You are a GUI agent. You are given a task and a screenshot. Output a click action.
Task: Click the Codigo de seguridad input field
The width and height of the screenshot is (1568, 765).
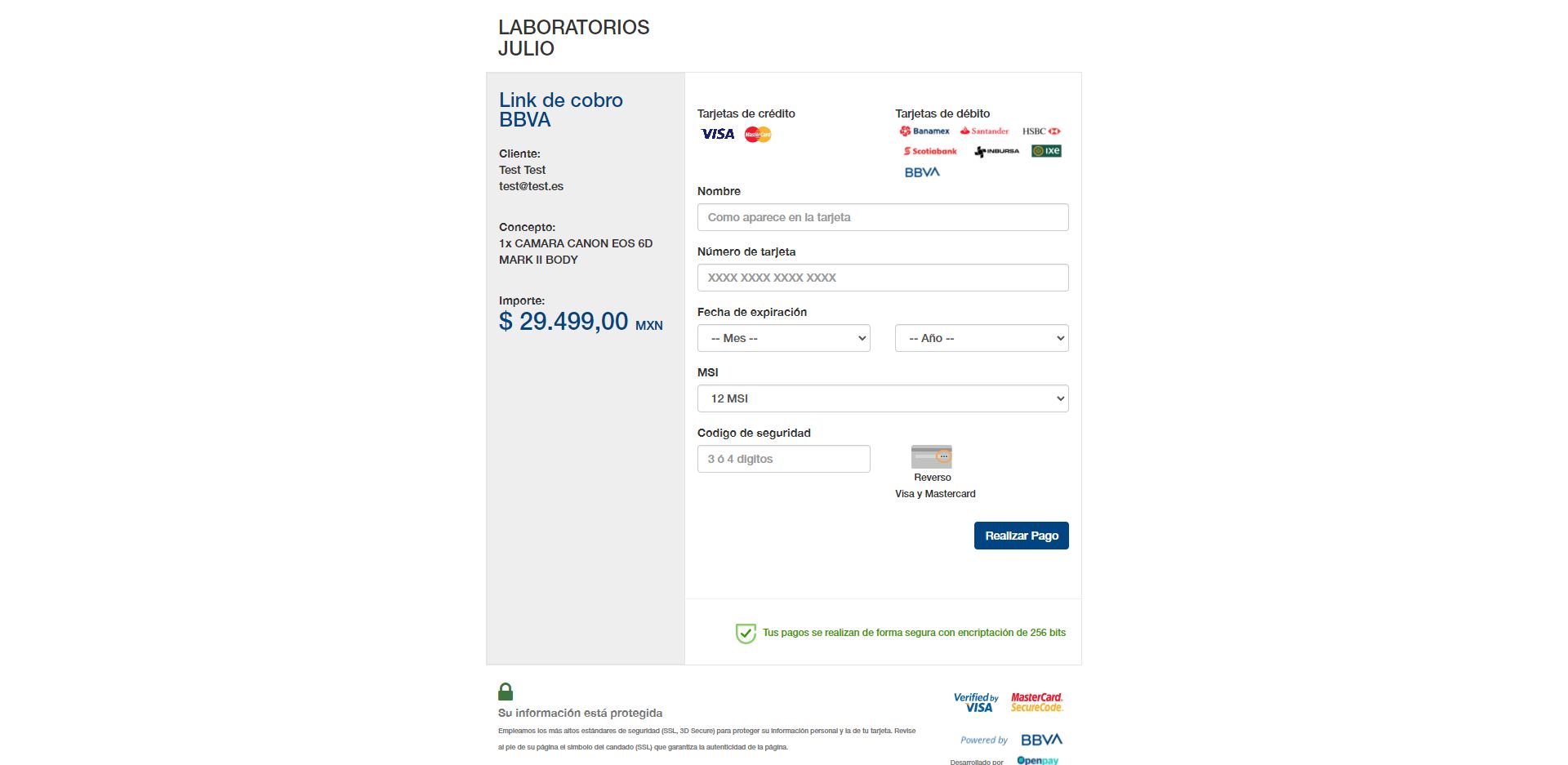[783, 459]
